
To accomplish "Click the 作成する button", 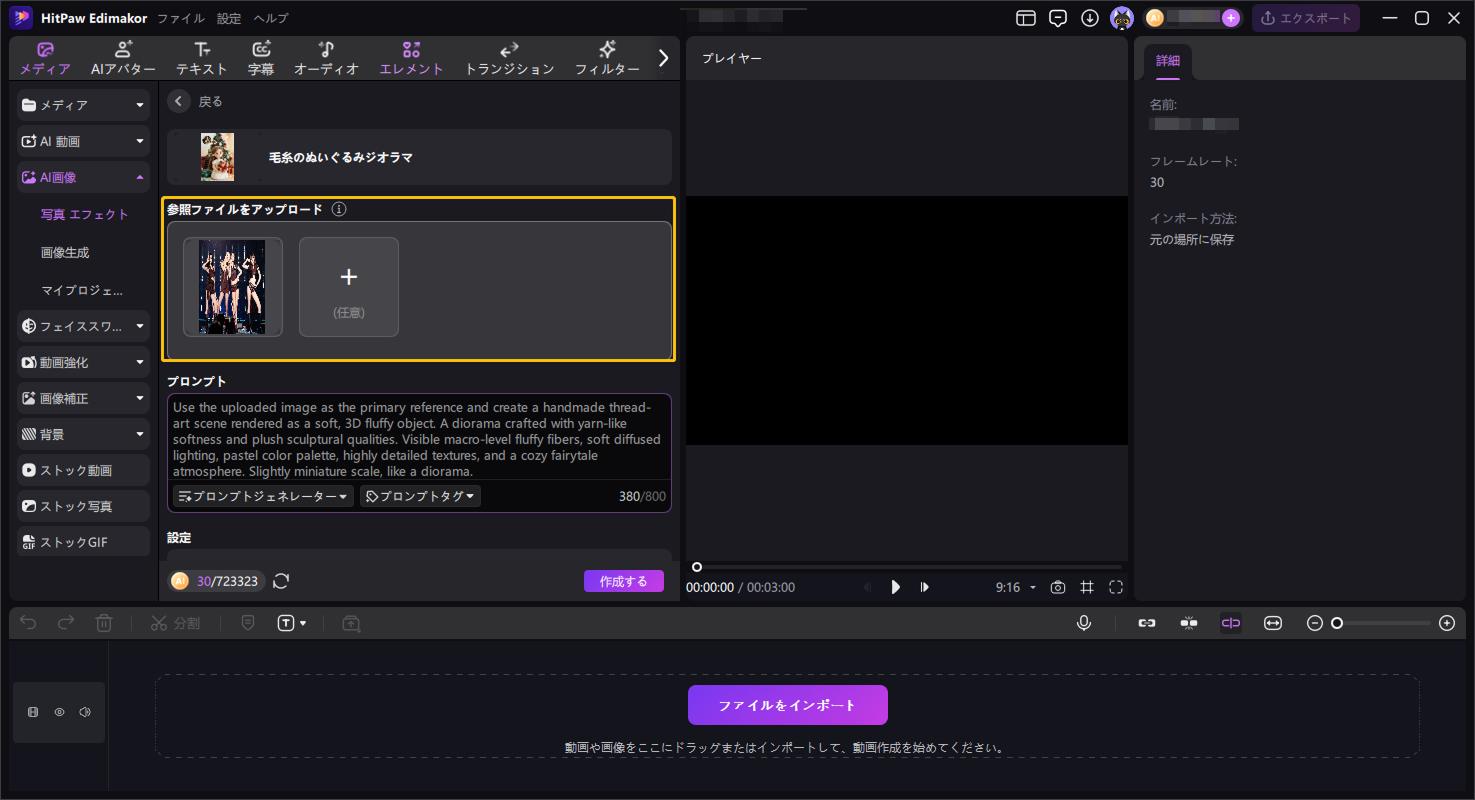I will click(623, 580).
